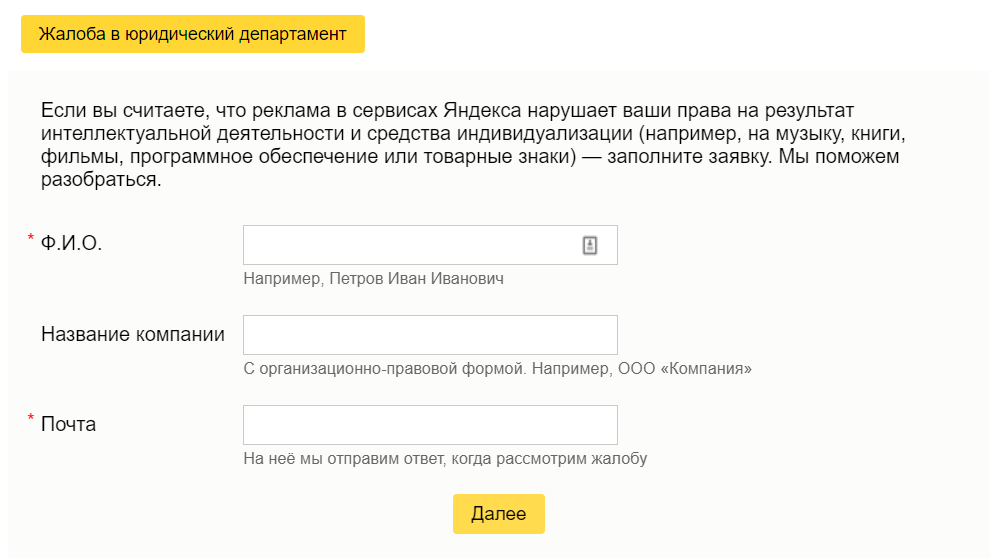Viewport: 999px width, 558px height.
Task: Open the Жалоба в юридический департамент button
Action: click(x=193, y=34)
